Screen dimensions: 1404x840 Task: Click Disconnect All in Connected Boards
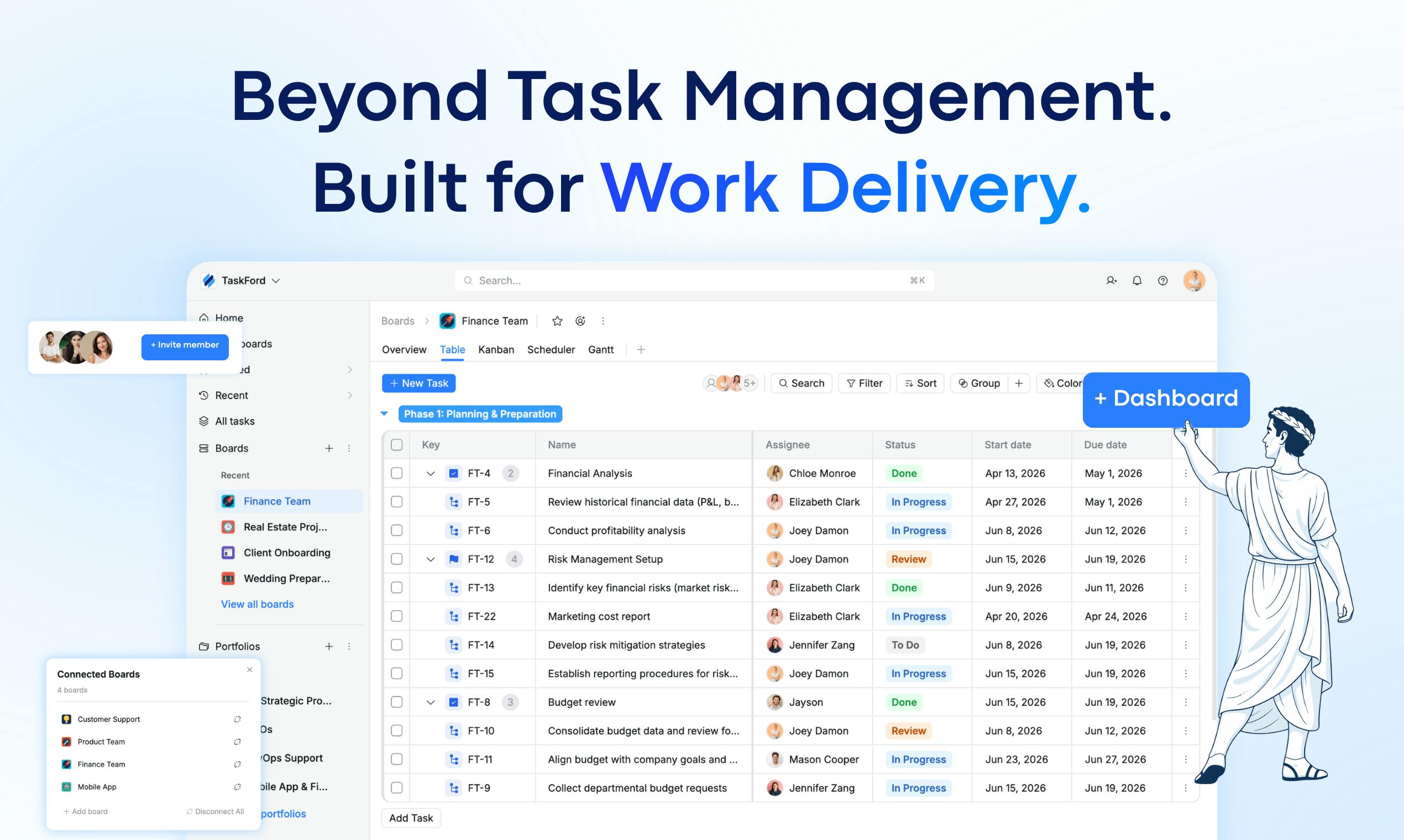click(215, 812)
